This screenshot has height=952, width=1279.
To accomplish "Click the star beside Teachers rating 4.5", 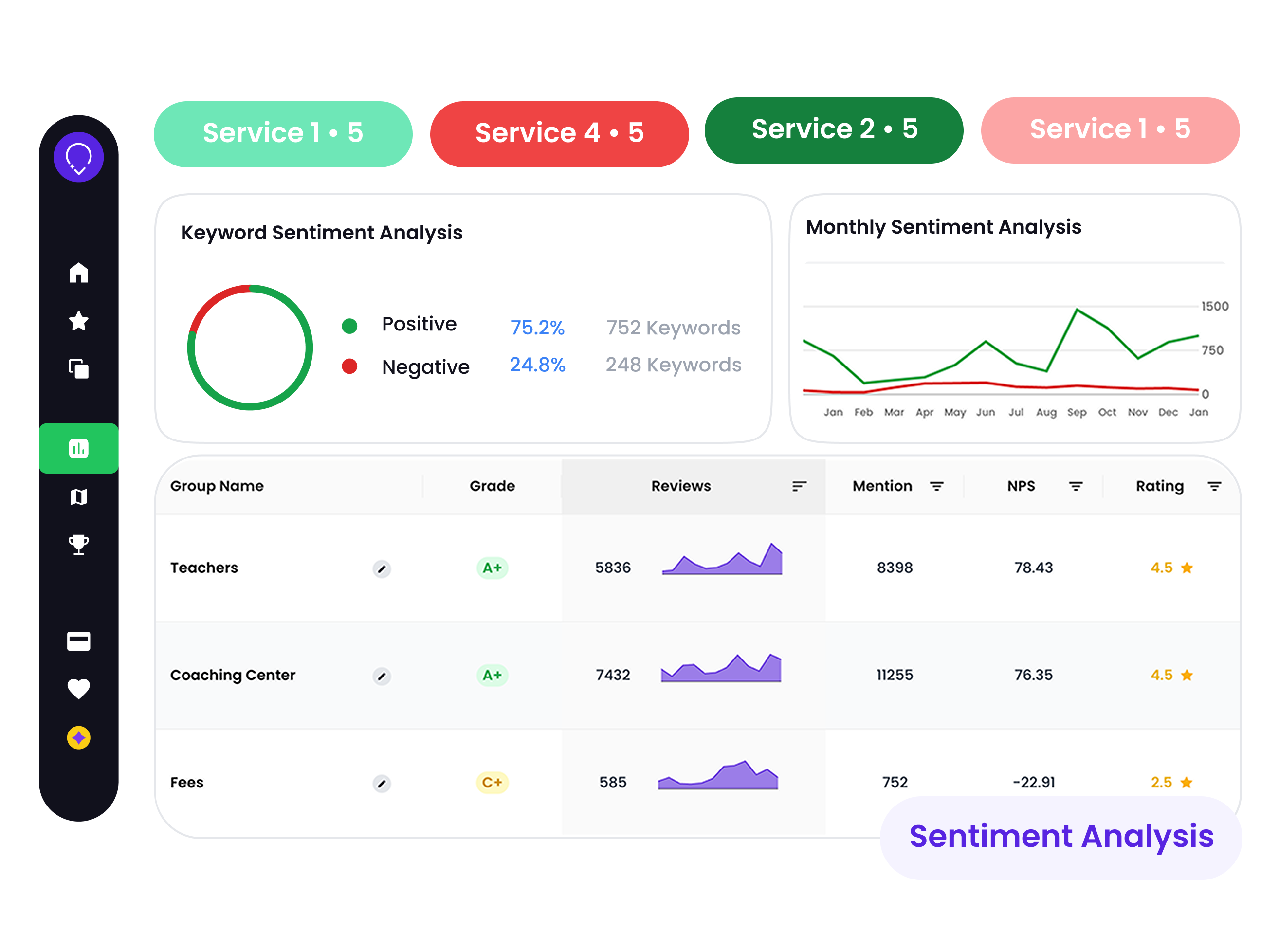I will 1187,568.
